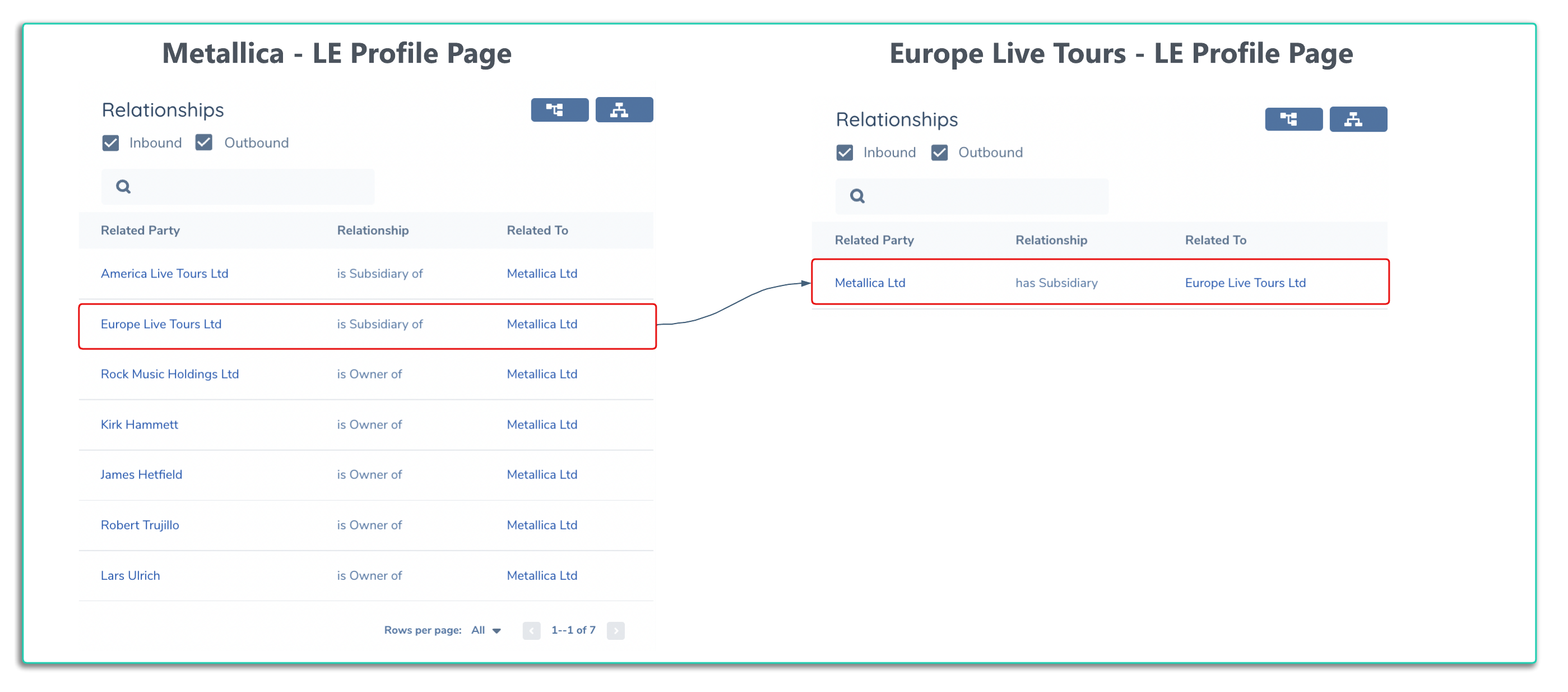Sort by Related Party column in Metallica table

140,230
